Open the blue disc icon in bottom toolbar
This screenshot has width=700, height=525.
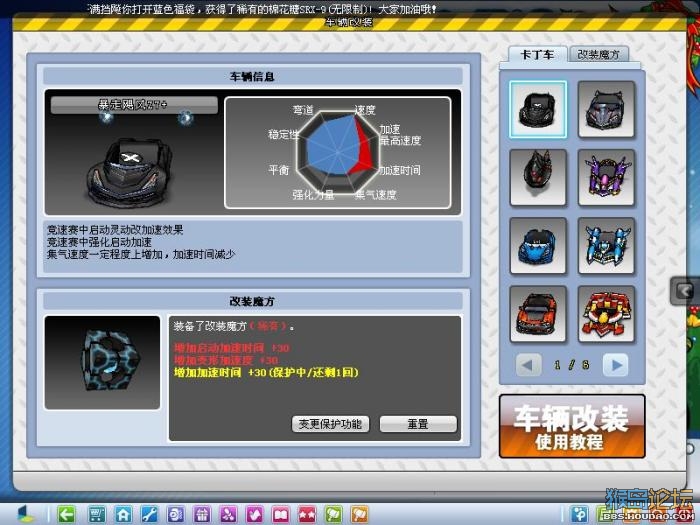(x=175, y=515)
